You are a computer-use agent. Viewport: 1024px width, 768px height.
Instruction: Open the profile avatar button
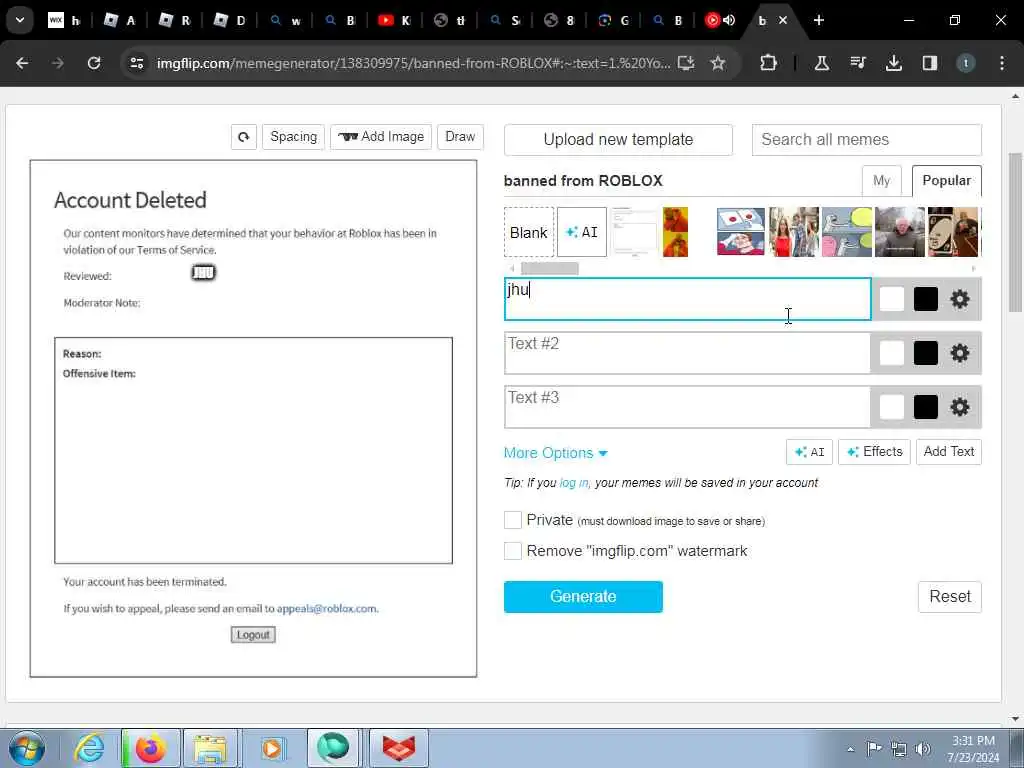[965, 63]
